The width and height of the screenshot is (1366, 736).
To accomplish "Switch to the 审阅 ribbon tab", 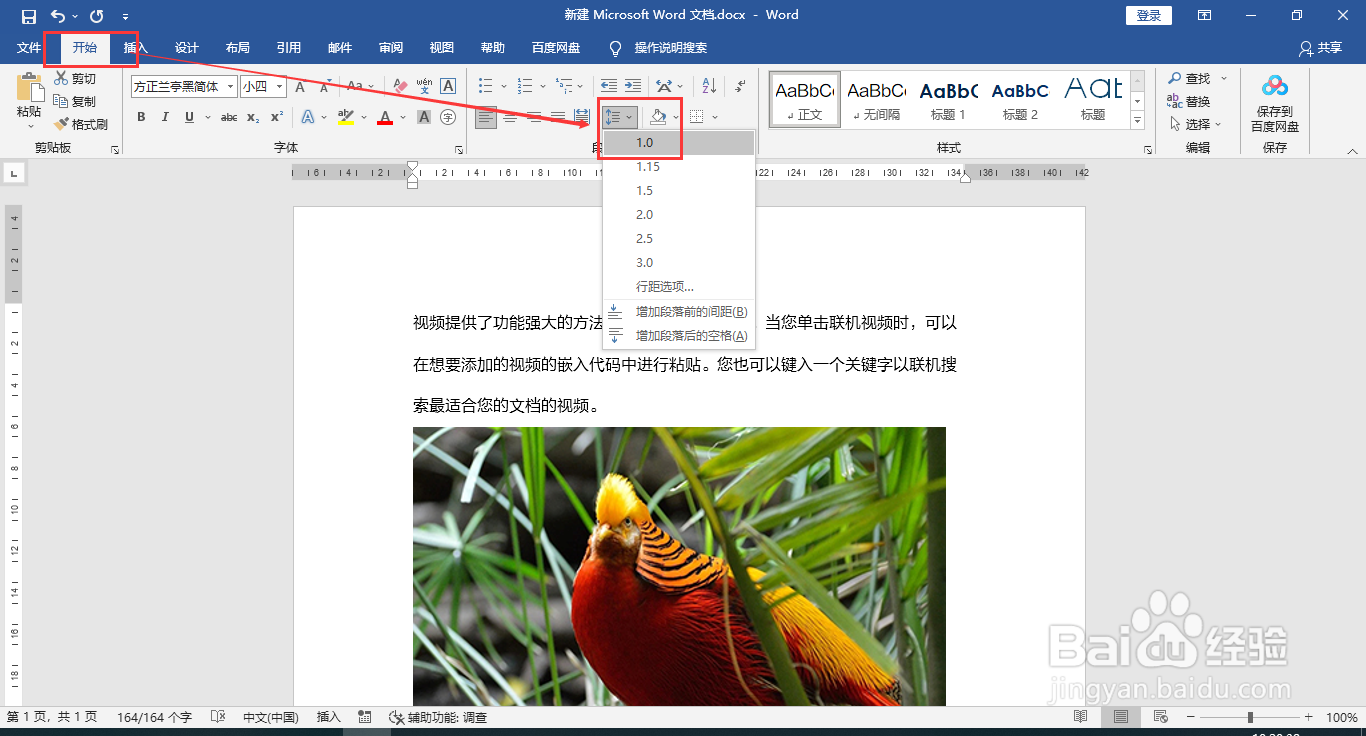I will [390, 47].
